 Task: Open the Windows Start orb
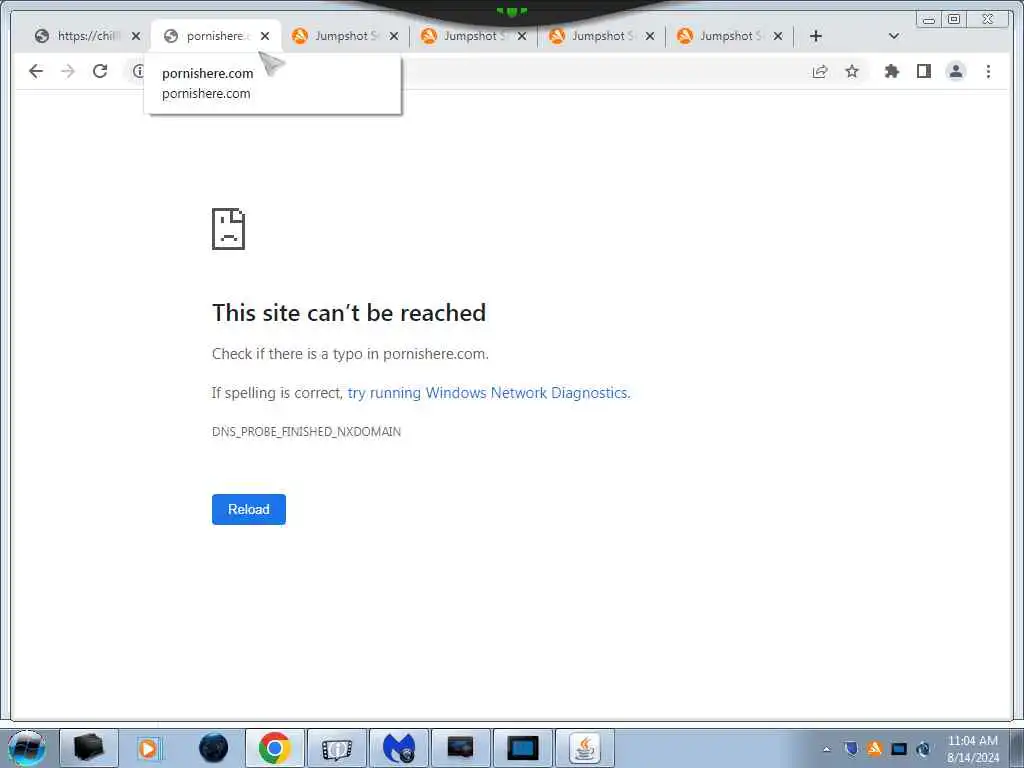27,748
